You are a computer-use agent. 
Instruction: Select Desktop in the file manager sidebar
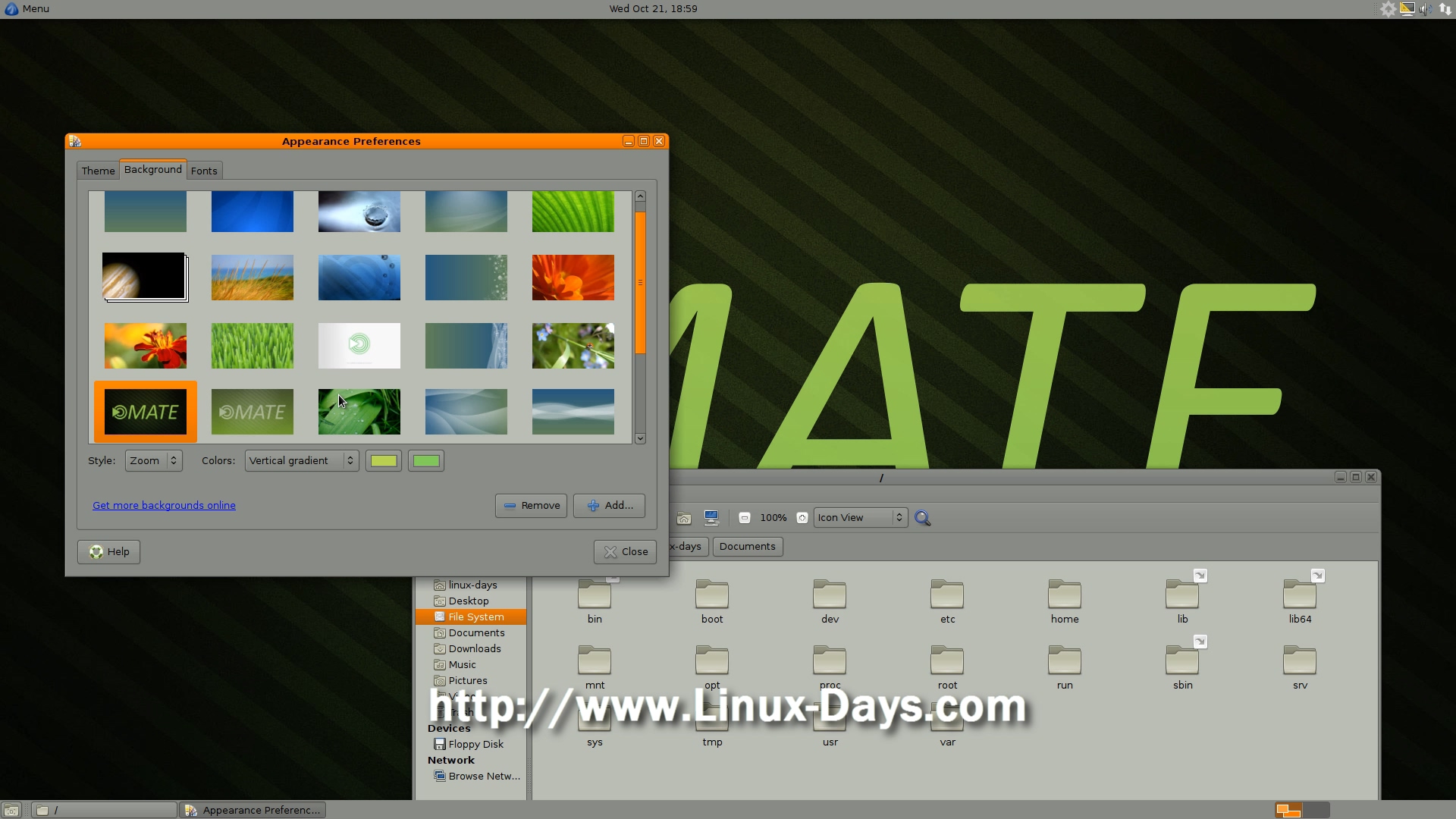[471, 601]
